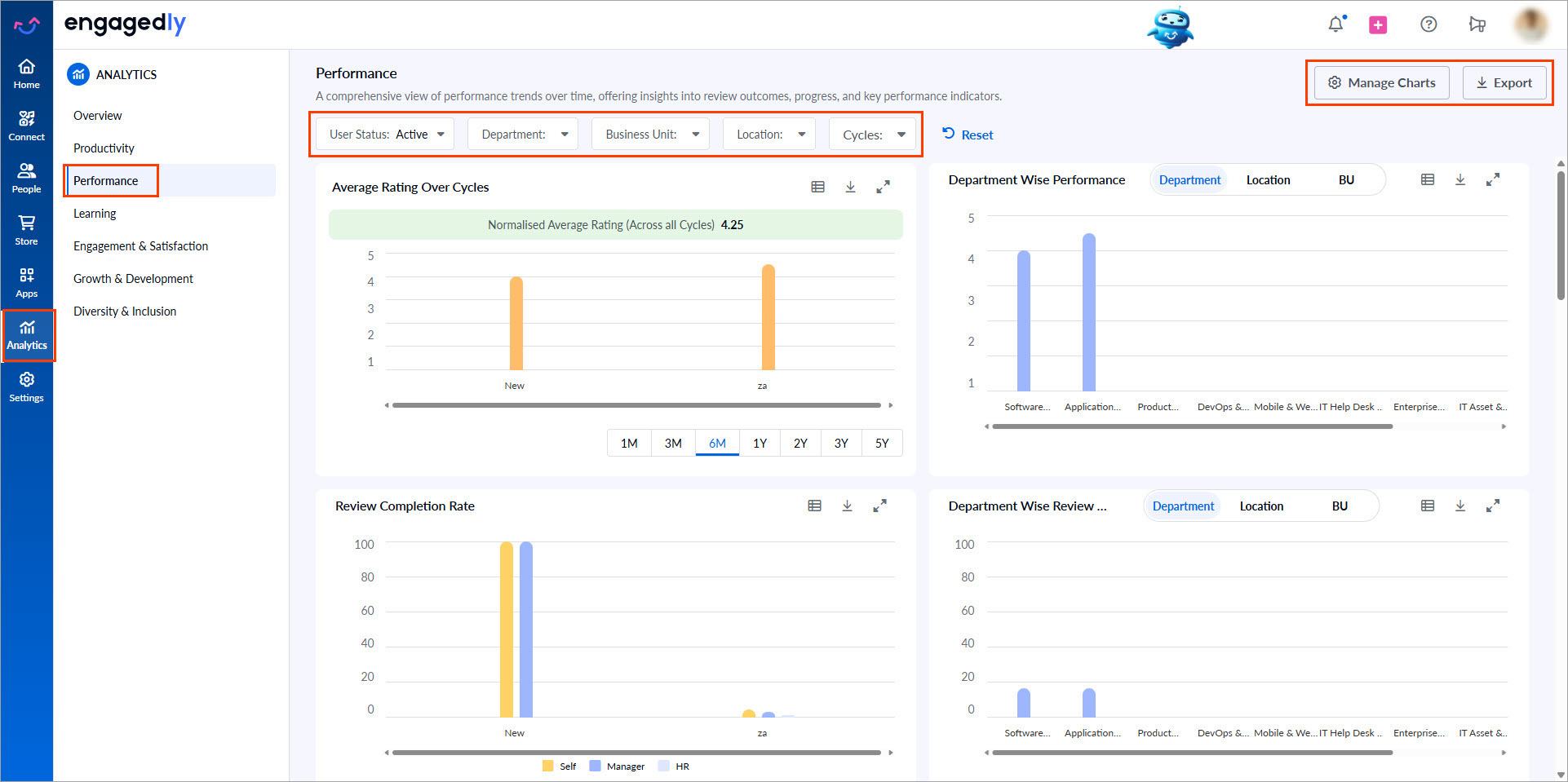Open the help question mark icon
1568x782 pixels.
pyautogui.click(x=1428, y=24)
